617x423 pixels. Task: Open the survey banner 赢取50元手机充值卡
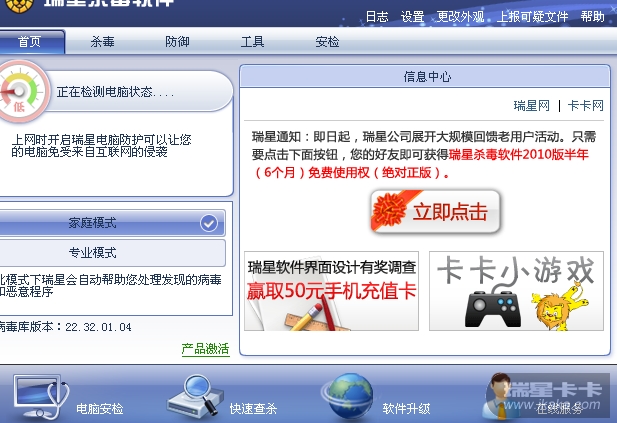coord(331,291)
